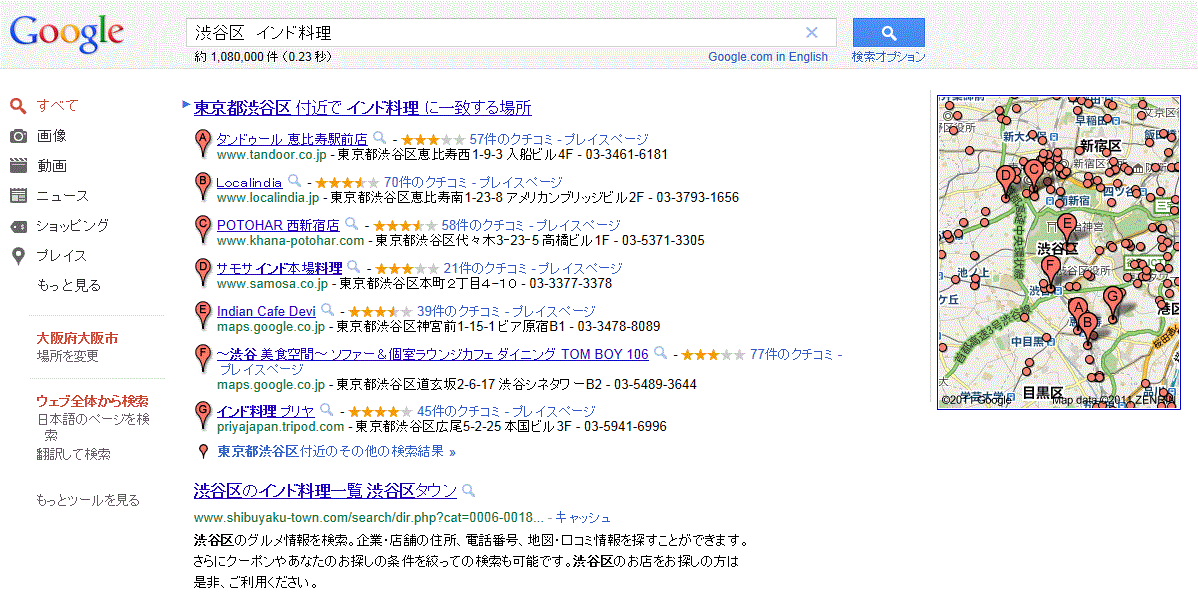Click the pin icon beside プレイス
This screenshot has height=598, width=1198.
19,257
